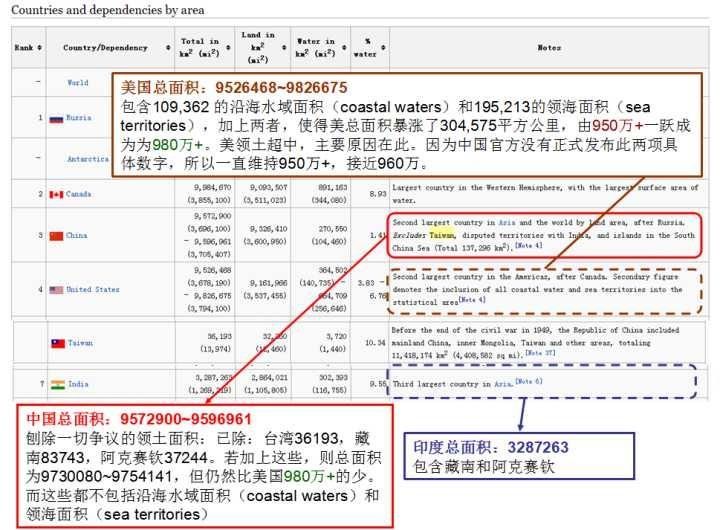
Task: Select the Notes column header
Action: tap(549, 48)
